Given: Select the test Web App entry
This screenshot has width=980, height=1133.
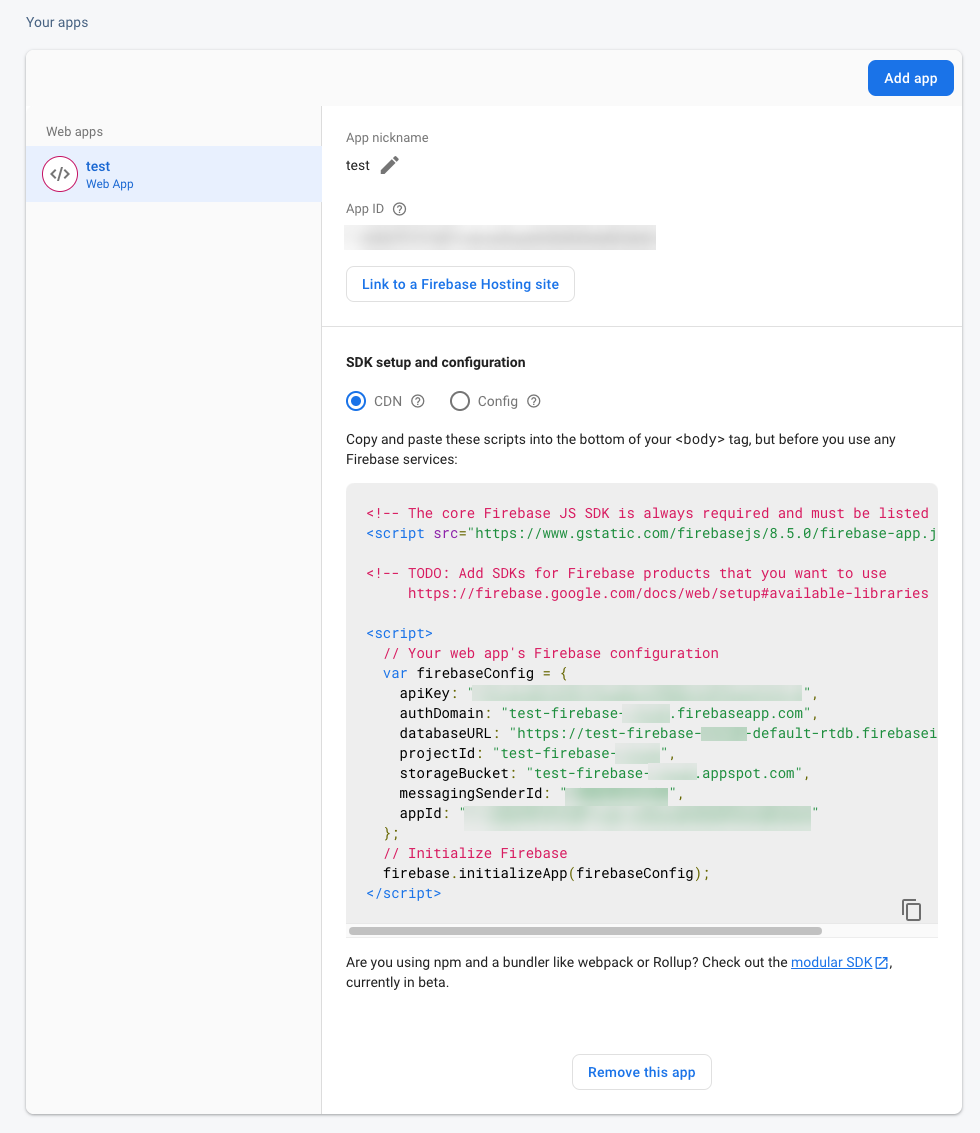Looking at the screenshot, I should [173, 174].
